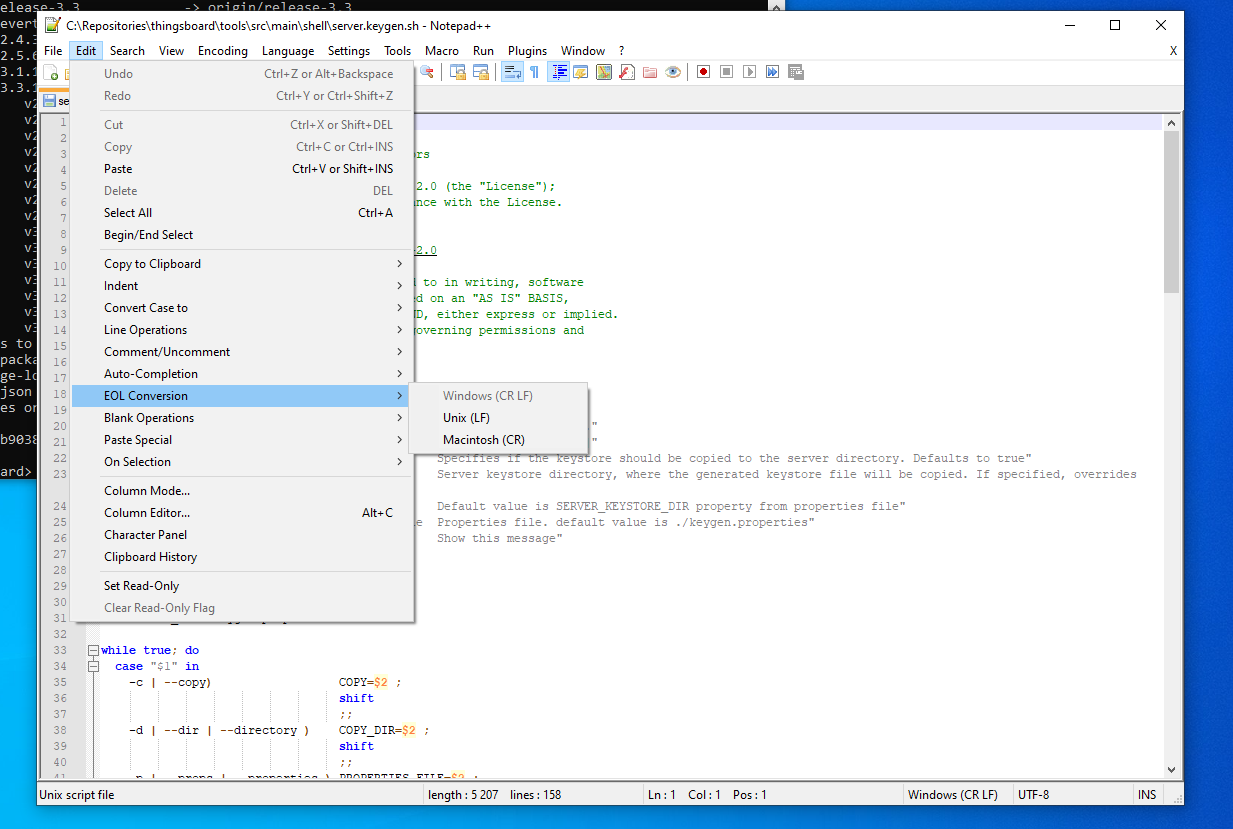Choose Column Mode... menu entry
This screenshot has width=1233, height=829.
tap(242, 491)
